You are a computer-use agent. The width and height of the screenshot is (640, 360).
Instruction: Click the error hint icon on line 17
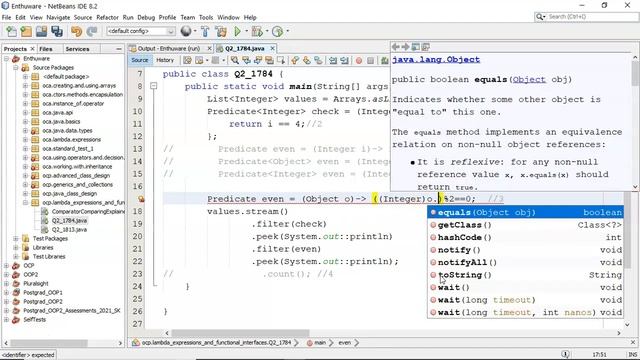[141, 199]
